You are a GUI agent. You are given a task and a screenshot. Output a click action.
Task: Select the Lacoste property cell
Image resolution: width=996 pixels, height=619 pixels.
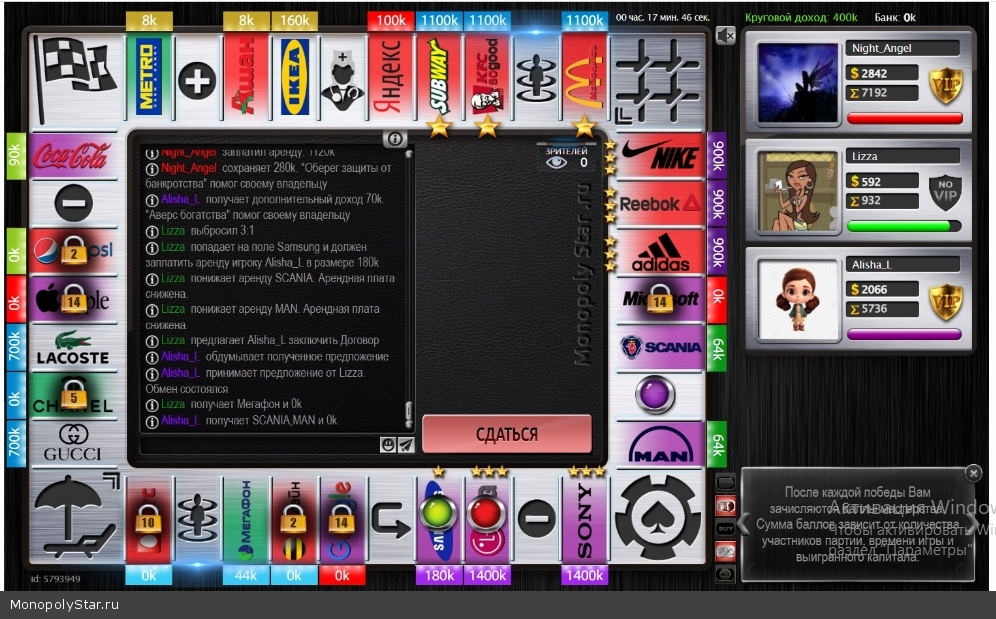click(x=73, y=347)
